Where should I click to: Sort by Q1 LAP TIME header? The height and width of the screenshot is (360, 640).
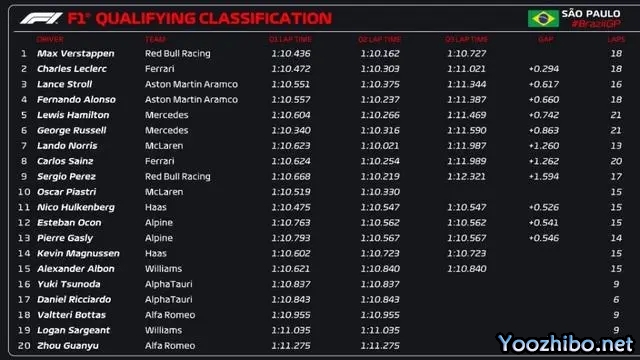coord(290,40)
